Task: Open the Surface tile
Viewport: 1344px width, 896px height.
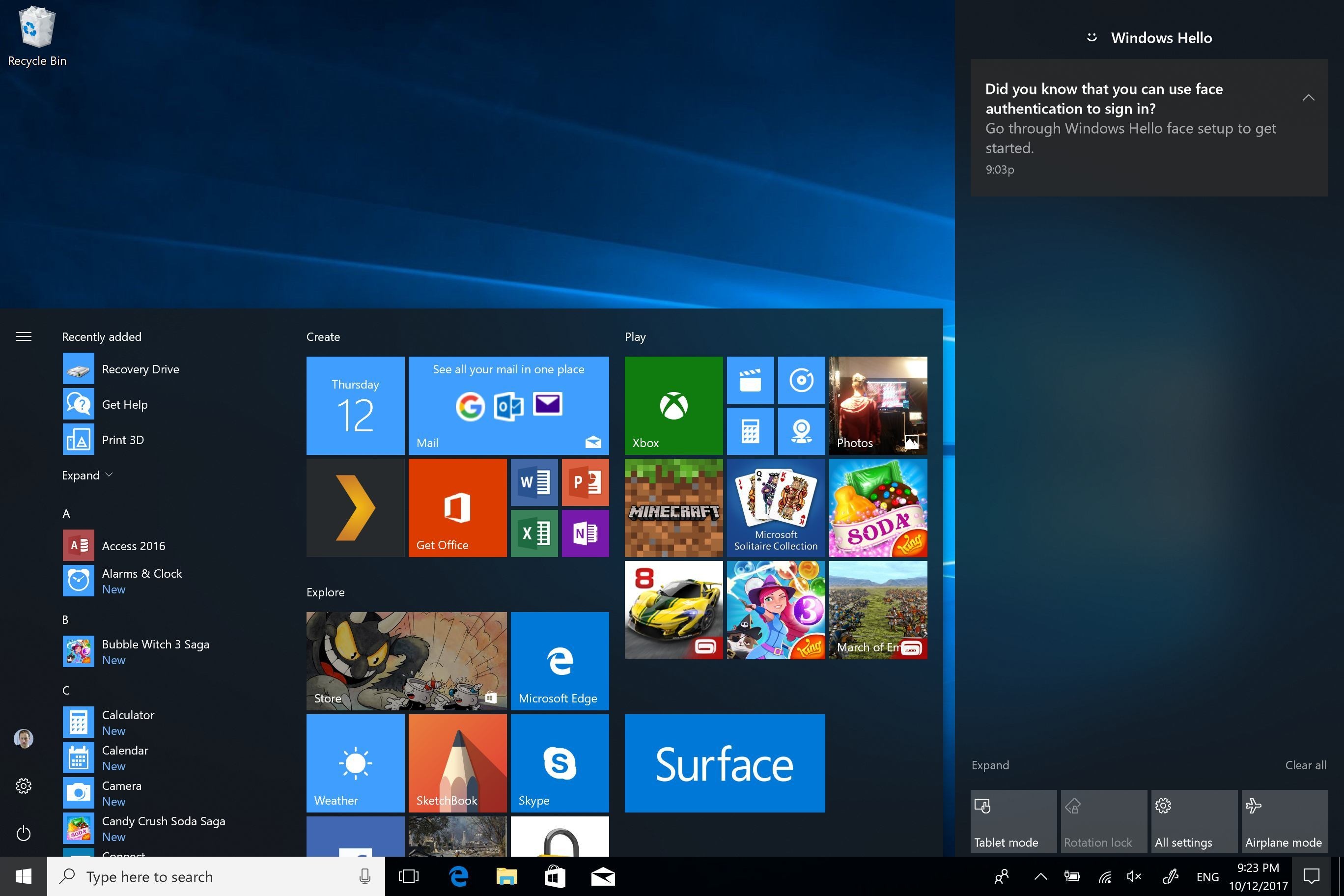Action: point(725,763)
